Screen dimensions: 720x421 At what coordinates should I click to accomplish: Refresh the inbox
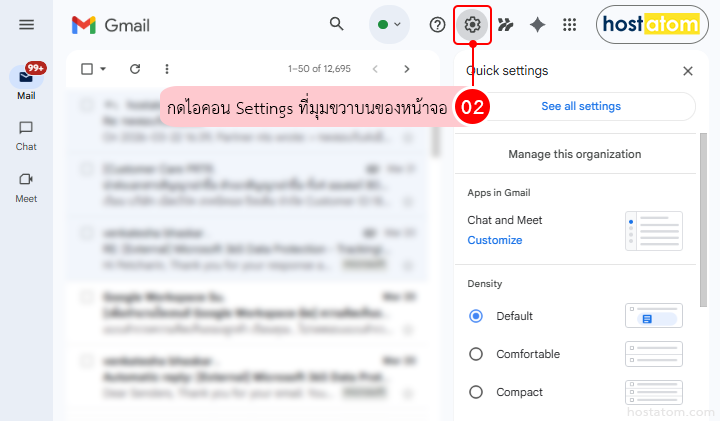click(135, 69)
